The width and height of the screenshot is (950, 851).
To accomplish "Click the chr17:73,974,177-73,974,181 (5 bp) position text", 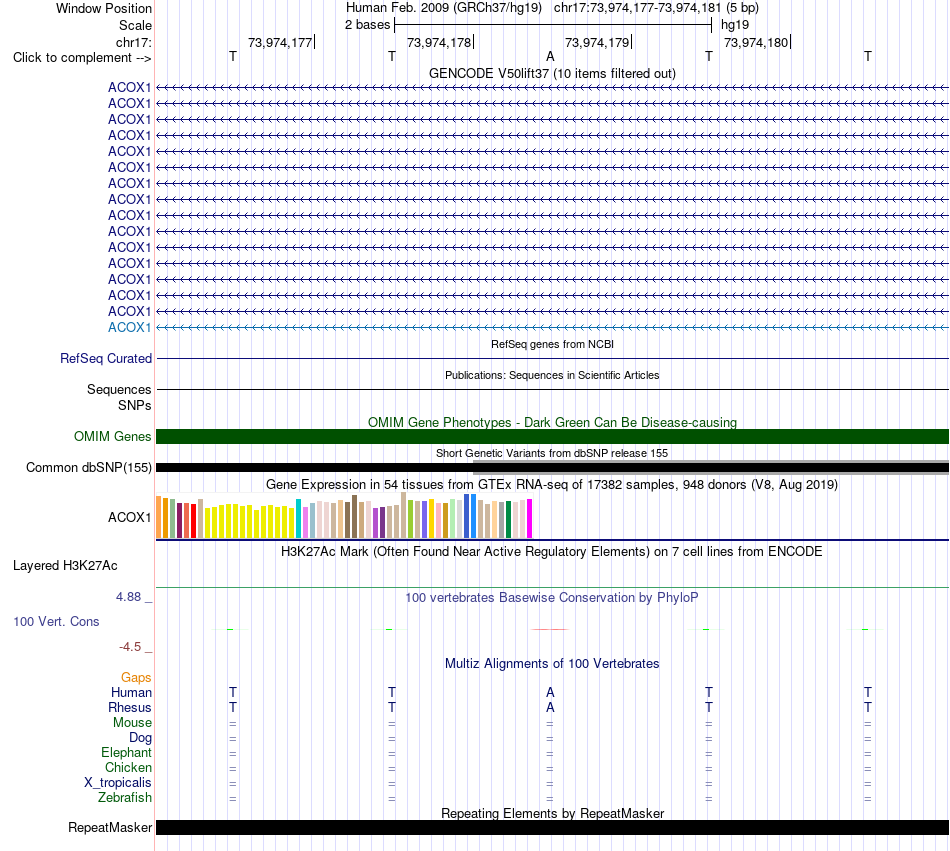I will pos(656,8).
